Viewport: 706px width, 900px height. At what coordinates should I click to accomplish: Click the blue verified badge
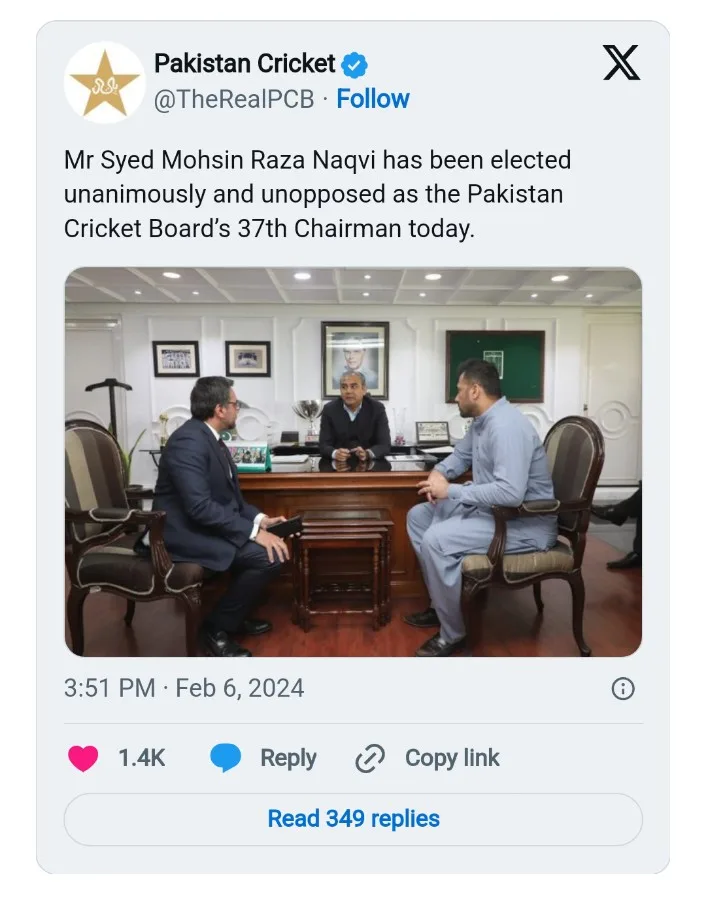click(x=355, y=66)
